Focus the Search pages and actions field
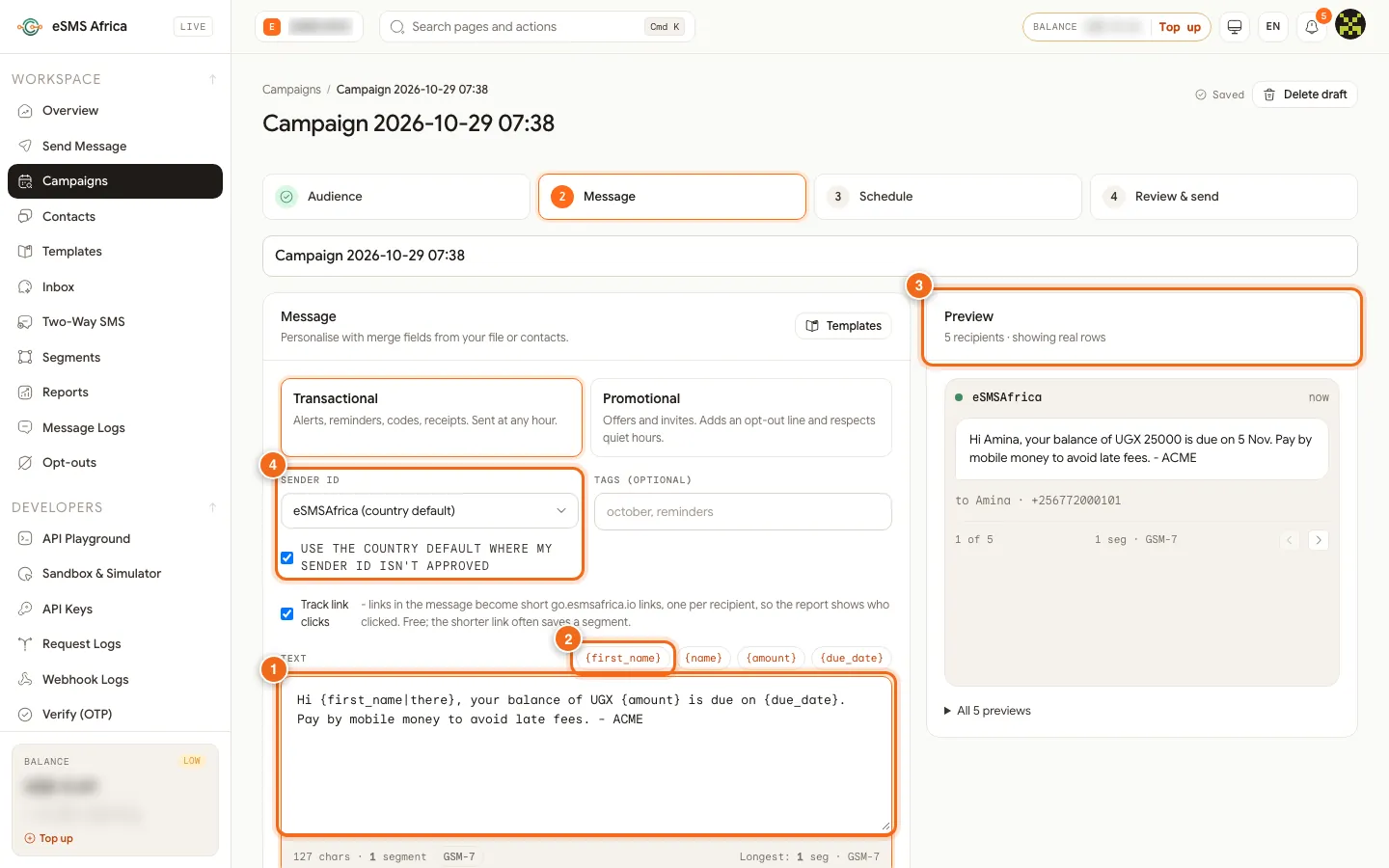The height and width of the screenshot is (868, 1389). click(537, 27)
